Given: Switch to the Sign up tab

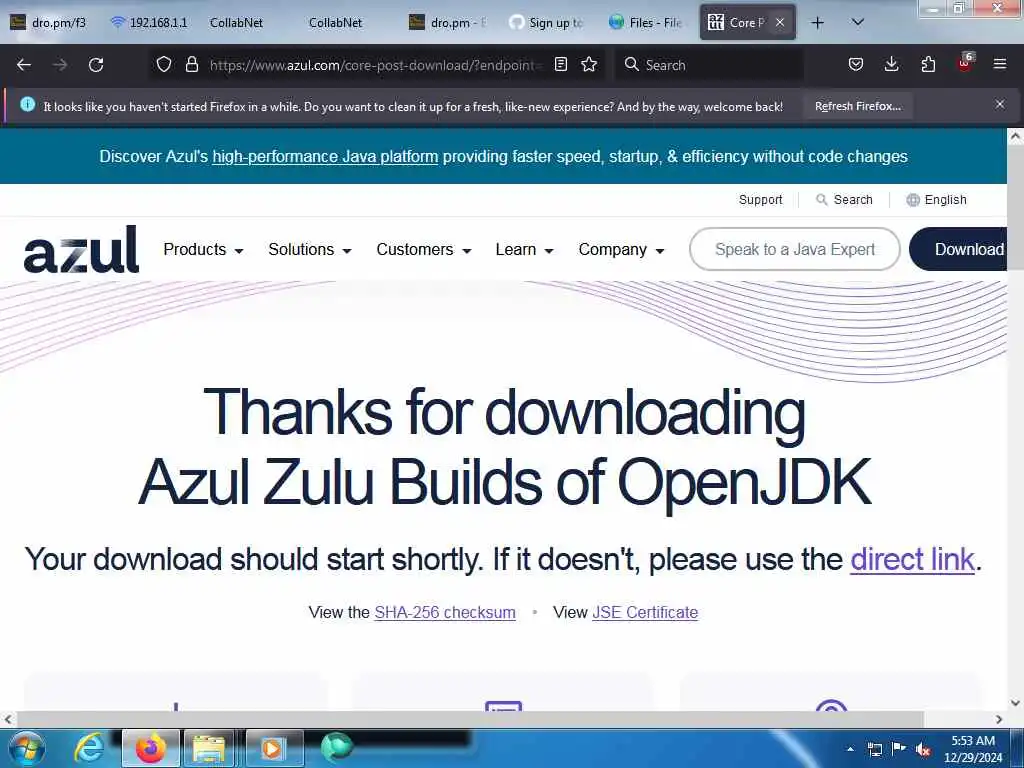Looking at the screenshot, I should (x=547, y=23).
